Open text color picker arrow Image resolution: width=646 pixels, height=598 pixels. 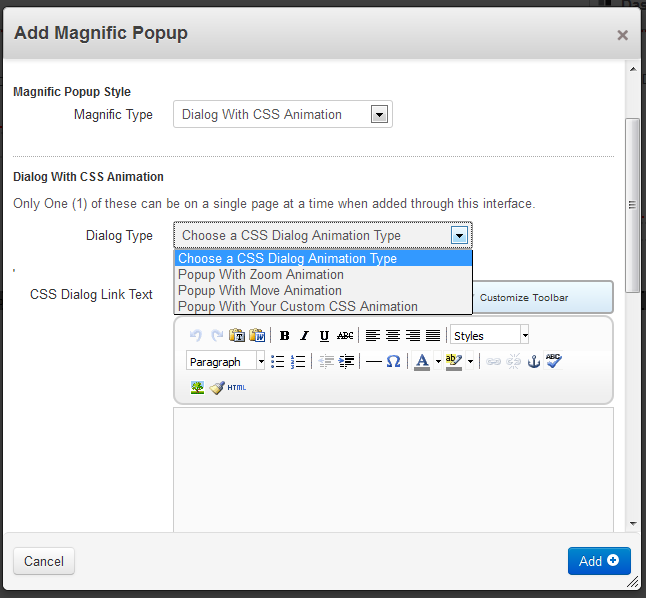tap(438, 361)
